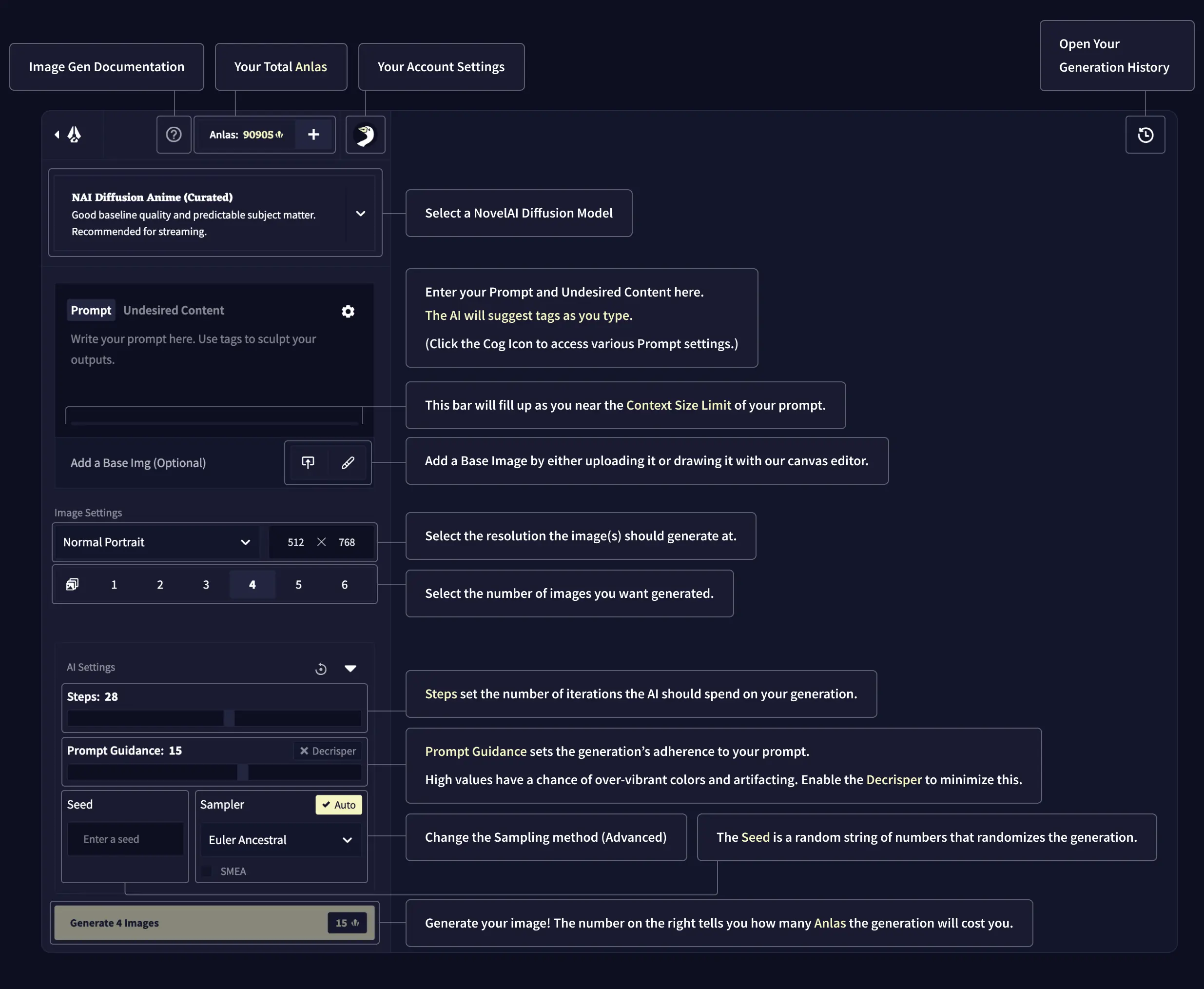
Task: Open the image generation help documentation
Action: (174, 135)
